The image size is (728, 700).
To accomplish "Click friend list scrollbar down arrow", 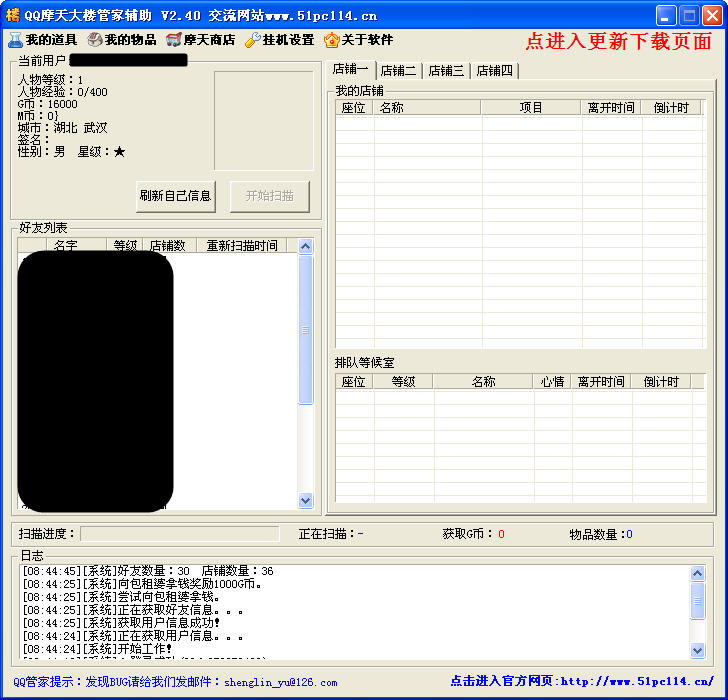I will pyautogui.click(x=305, y=500).
